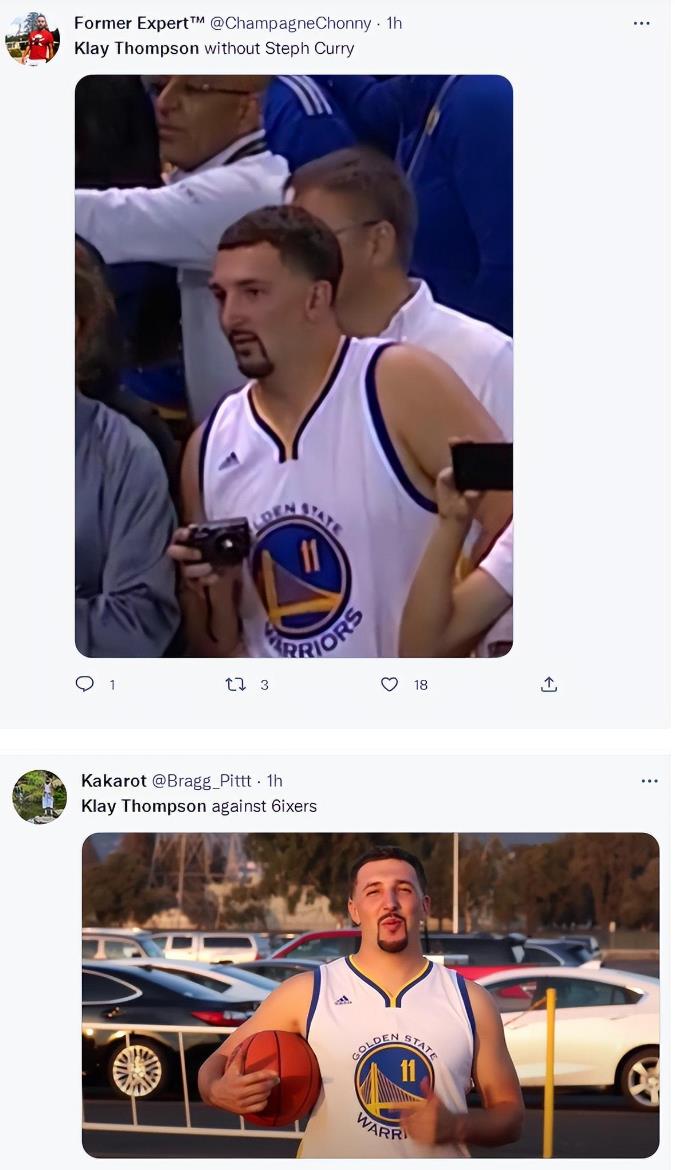Open more options on the Former Expert tweet
The width and height of the screenshot is (675, 1170).
tap(642, 23)
